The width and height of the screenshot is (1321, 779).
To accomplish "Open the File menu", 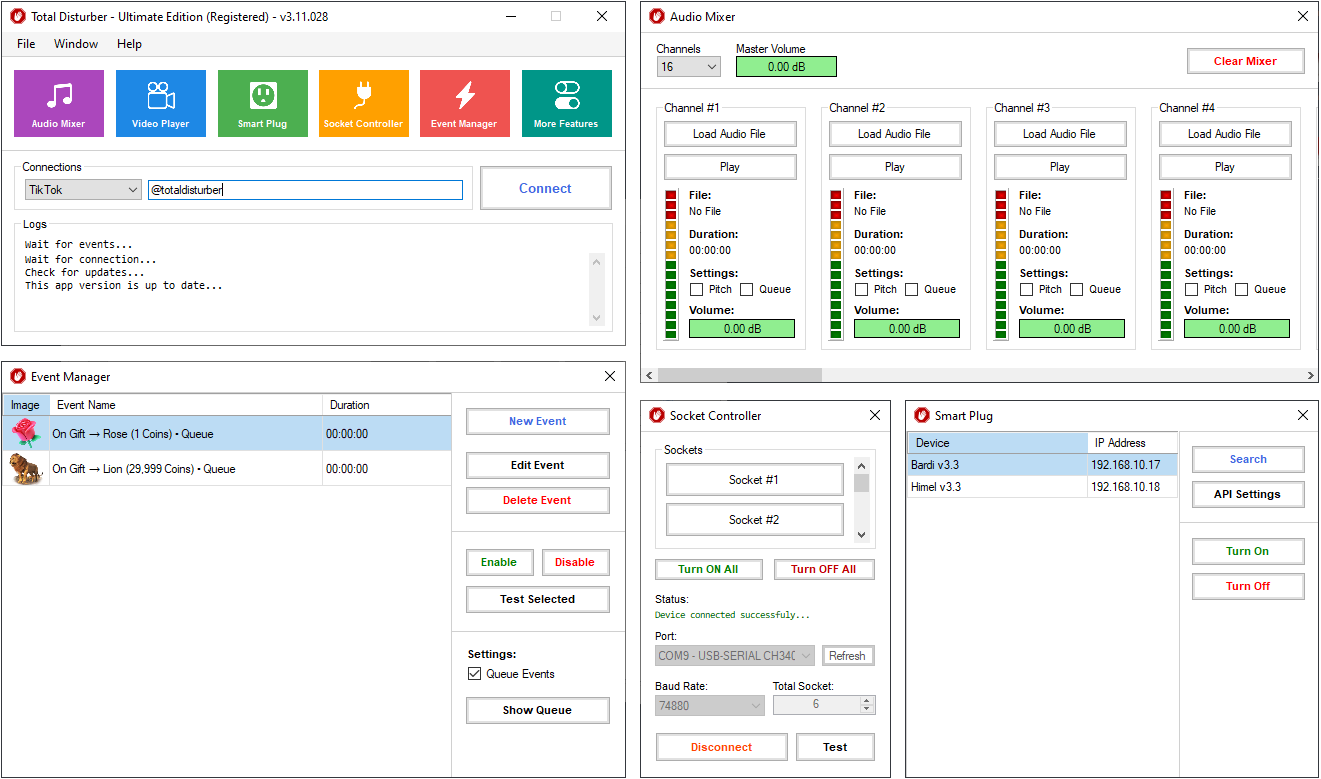I will pyautogui.click(x=26, y=44).
